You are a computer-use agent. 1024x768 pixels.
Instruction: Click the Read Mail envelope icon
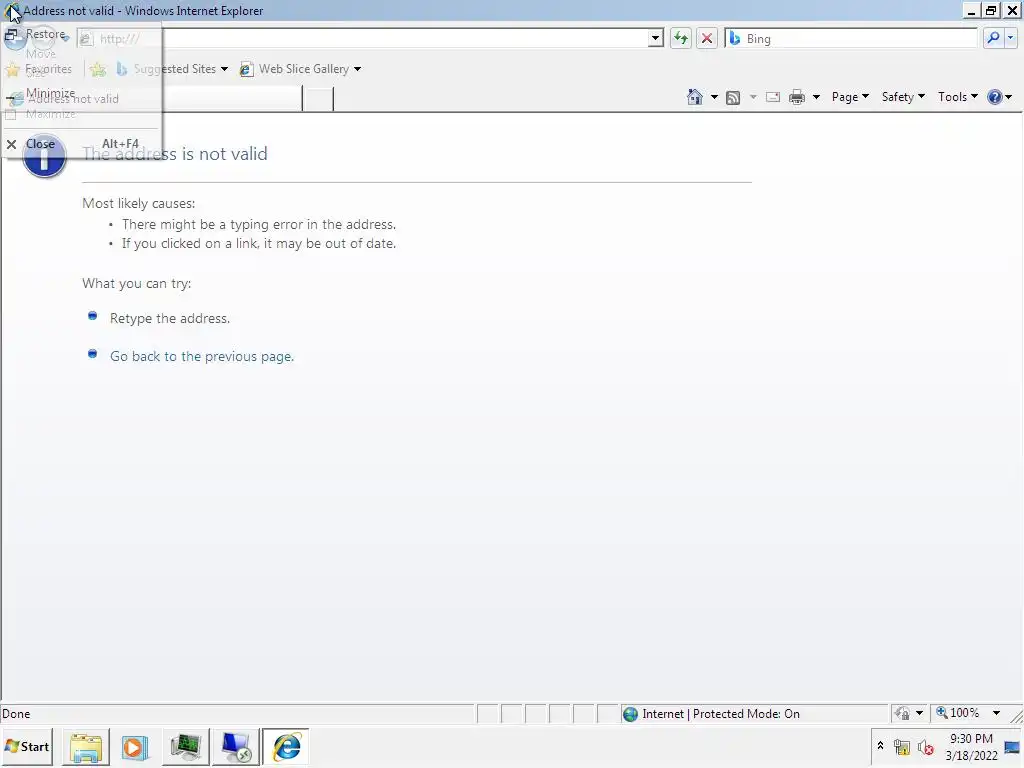(x=773, y=97)
